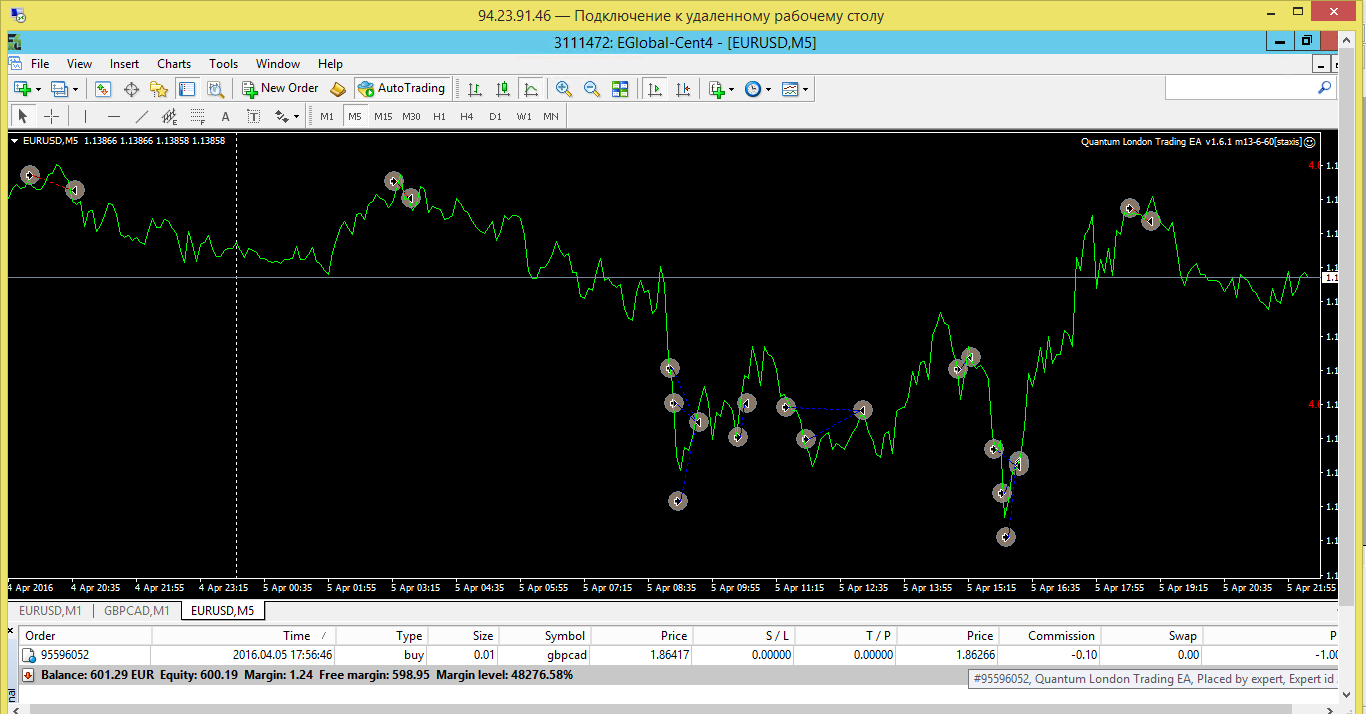Toggle AutoTrading on or off
Screen dimensions: 1366x714
401,88
